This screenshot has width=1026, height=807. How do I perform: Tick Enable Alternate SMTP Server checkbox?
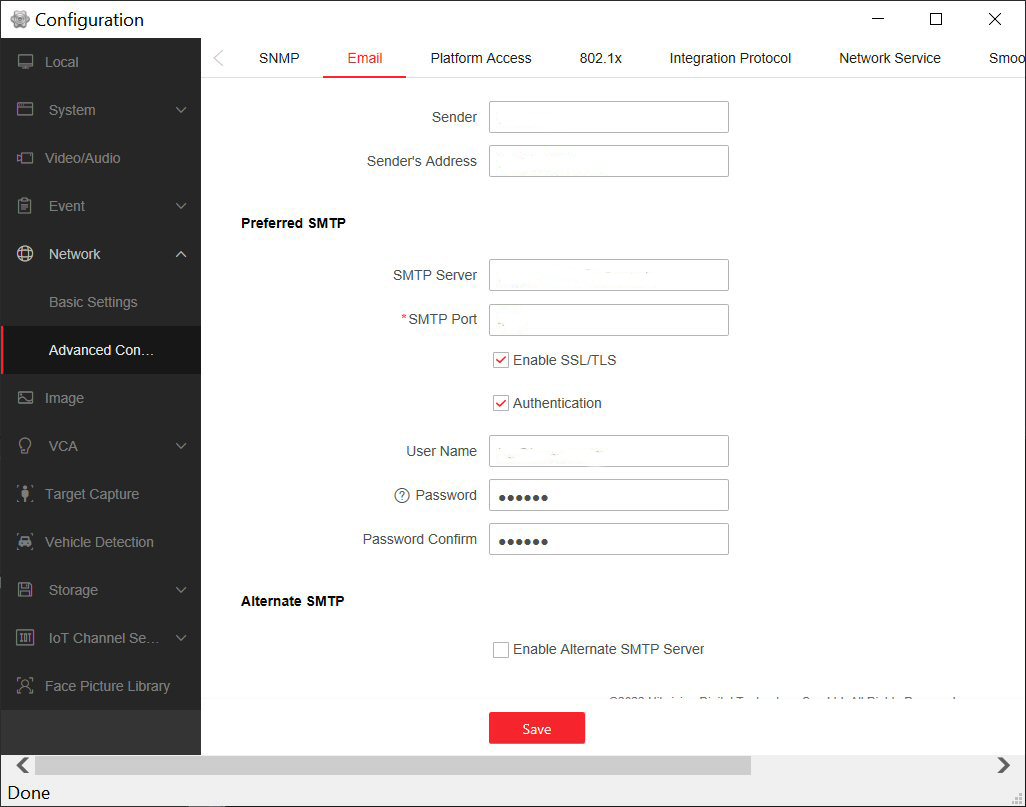pos(501,650)
